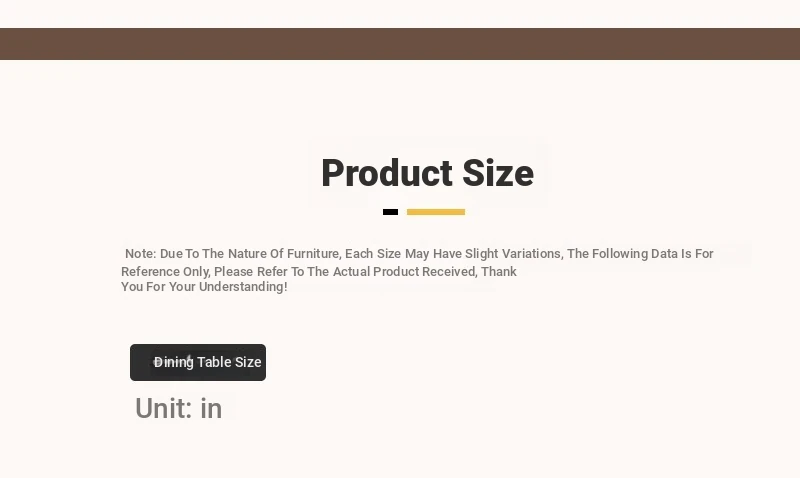Screen dimensions: 800x478
Task: Click the middle faint square below banner
Action: 44,76
